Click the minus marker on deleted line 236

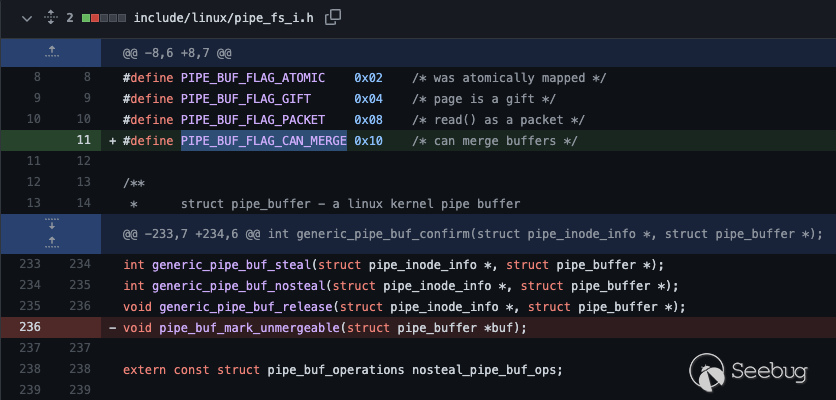(113, 327)
